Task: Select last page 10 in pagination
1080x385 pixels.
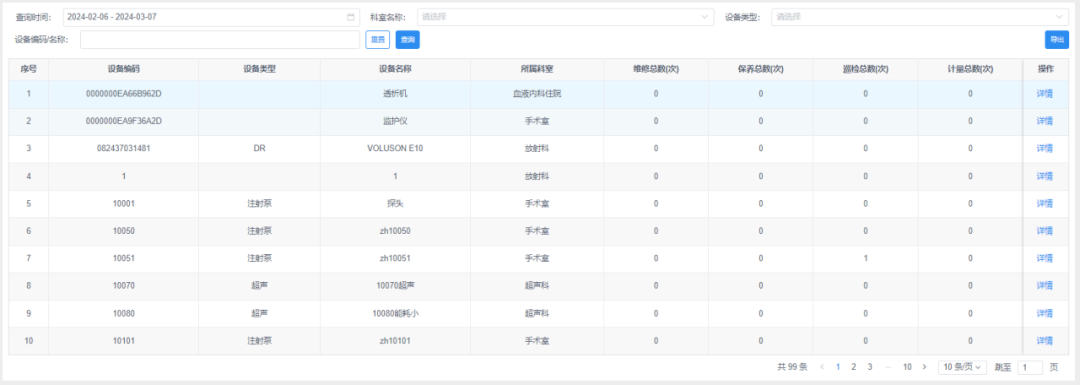Action: (x=907, y=367)
